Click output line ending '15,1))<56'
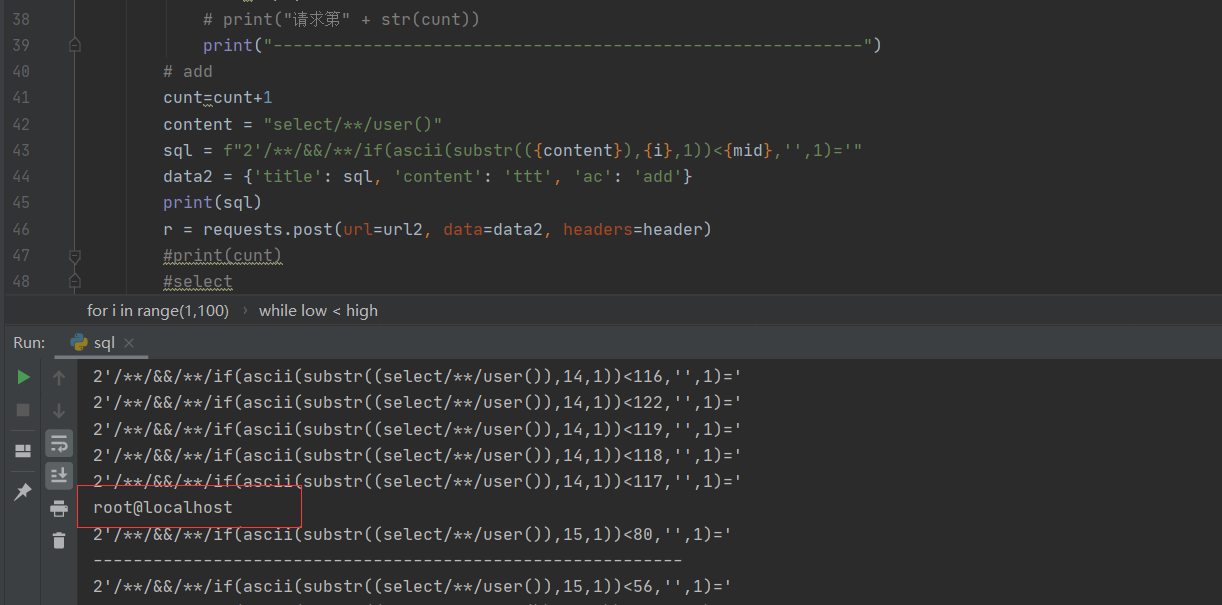This screenshot has height=605, width=1222. click(412, 586)
